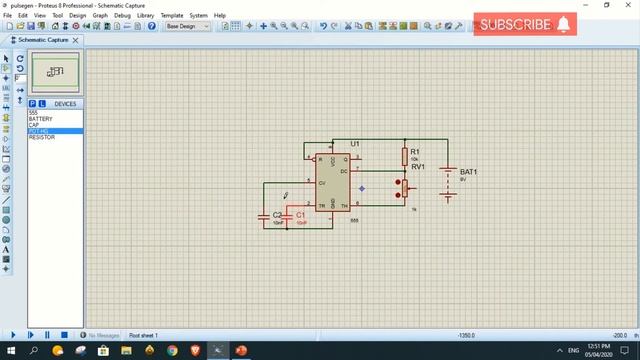Click the wrench property tool icon
The height and width of the screenshot is (360, 640).
click(x=459, y=26)
